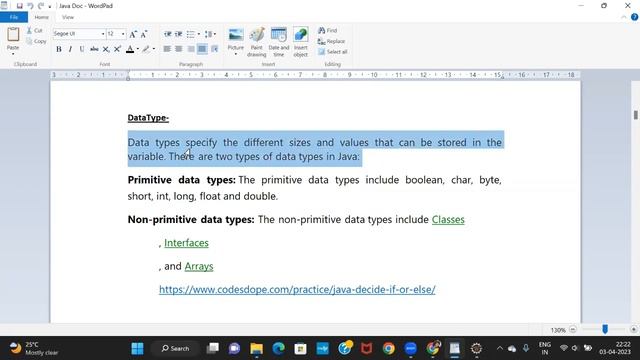Customize Quick Access Toolbar dropdown
This screenshot has width=640, height=360.
pos(50,6)
